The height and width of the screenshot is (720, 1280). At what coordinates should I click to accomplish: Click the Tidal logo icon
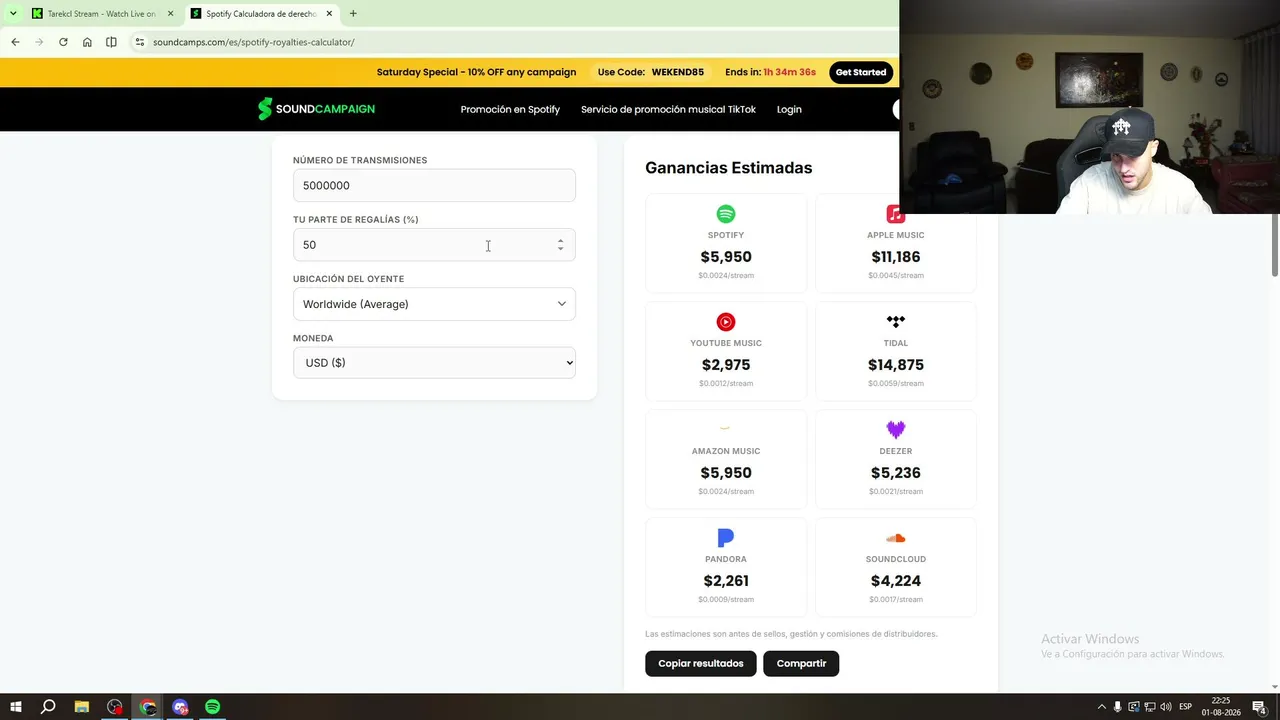(896, 322)
